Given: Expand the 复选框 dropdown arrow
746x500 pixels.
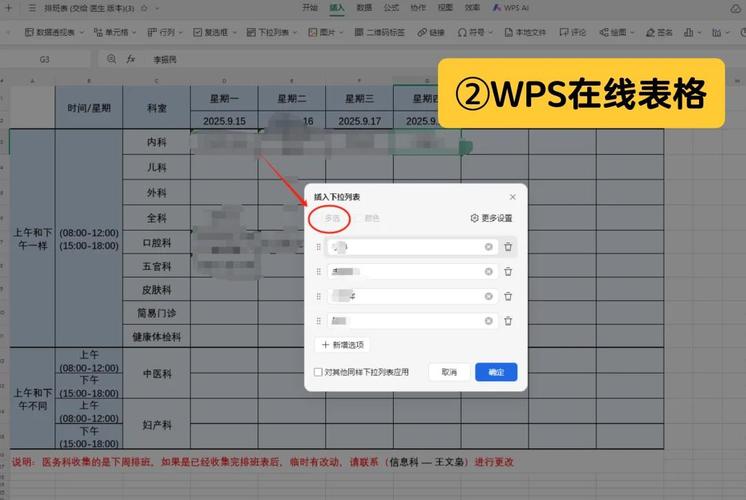Looking at the screenshot, I should point(233,32).
